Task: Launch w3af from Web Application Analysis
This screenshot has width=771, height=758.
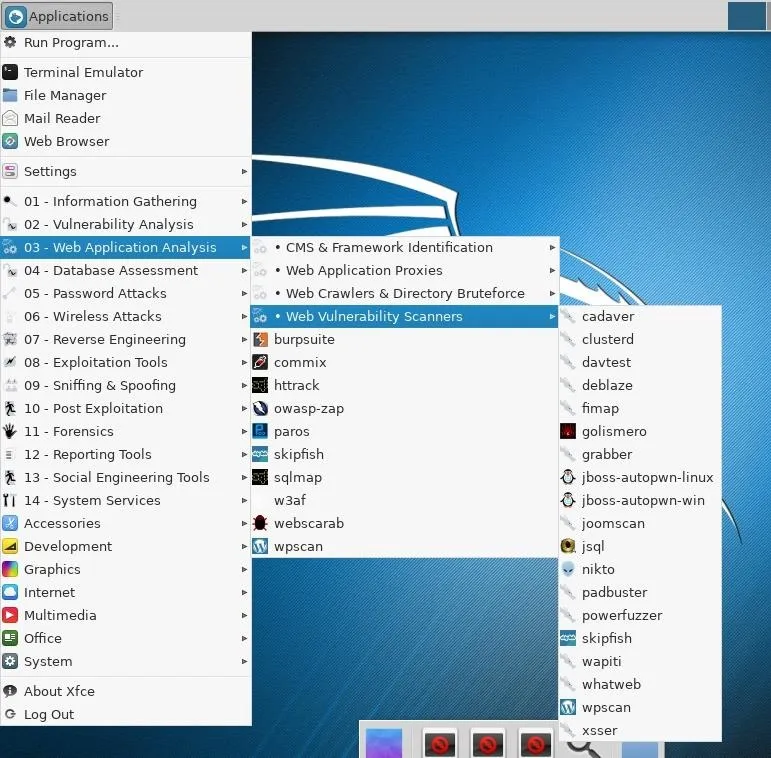Action: [404, 500]
